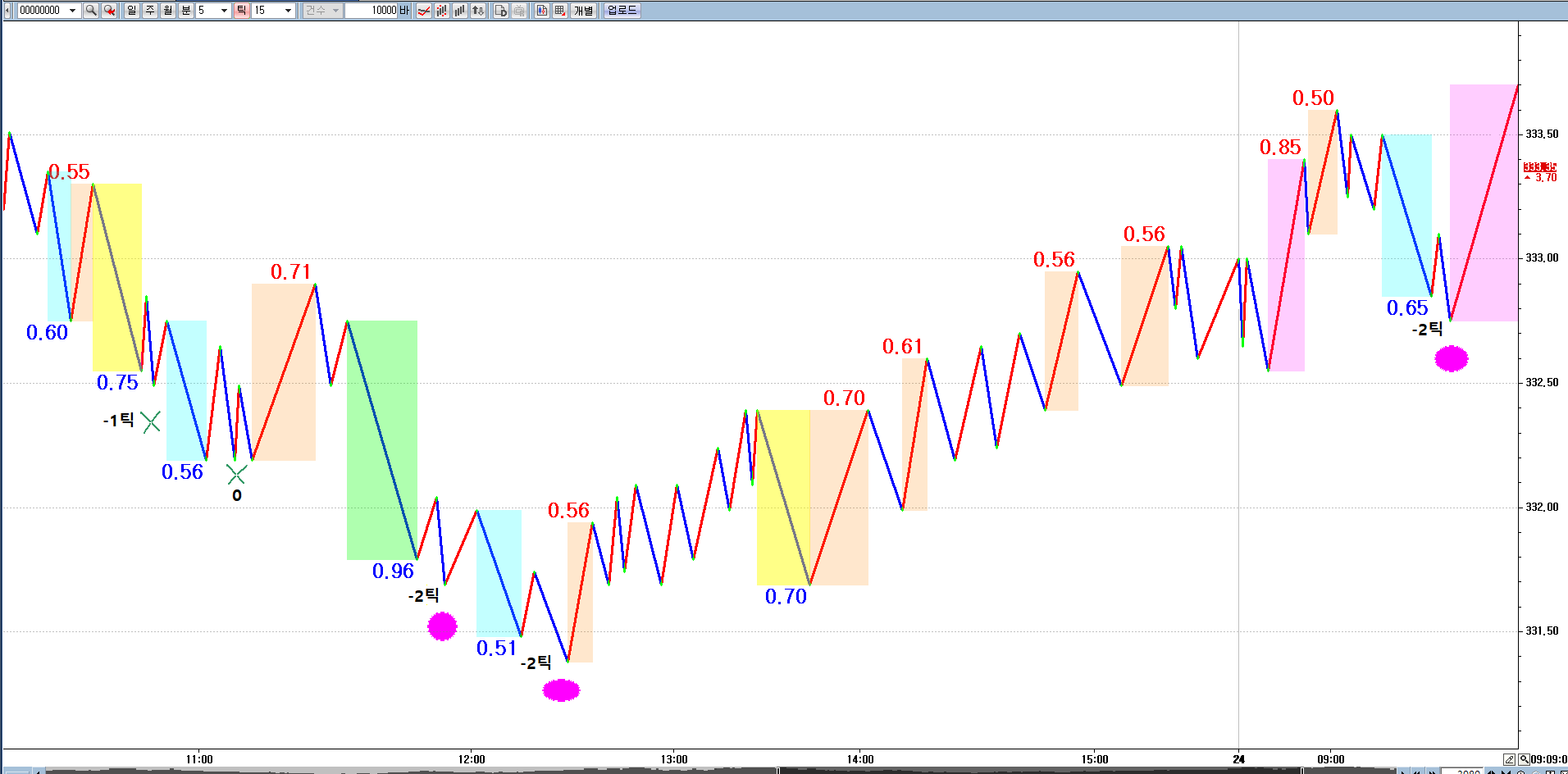Click the pencil edit icon below the chart
This screenshot has height=774, width=1568.
(1509, 759)
